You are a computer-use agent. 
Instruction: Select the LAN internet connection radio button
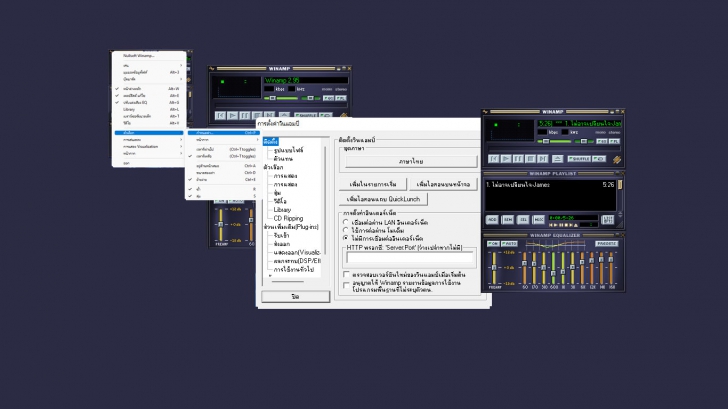[345, 222]
